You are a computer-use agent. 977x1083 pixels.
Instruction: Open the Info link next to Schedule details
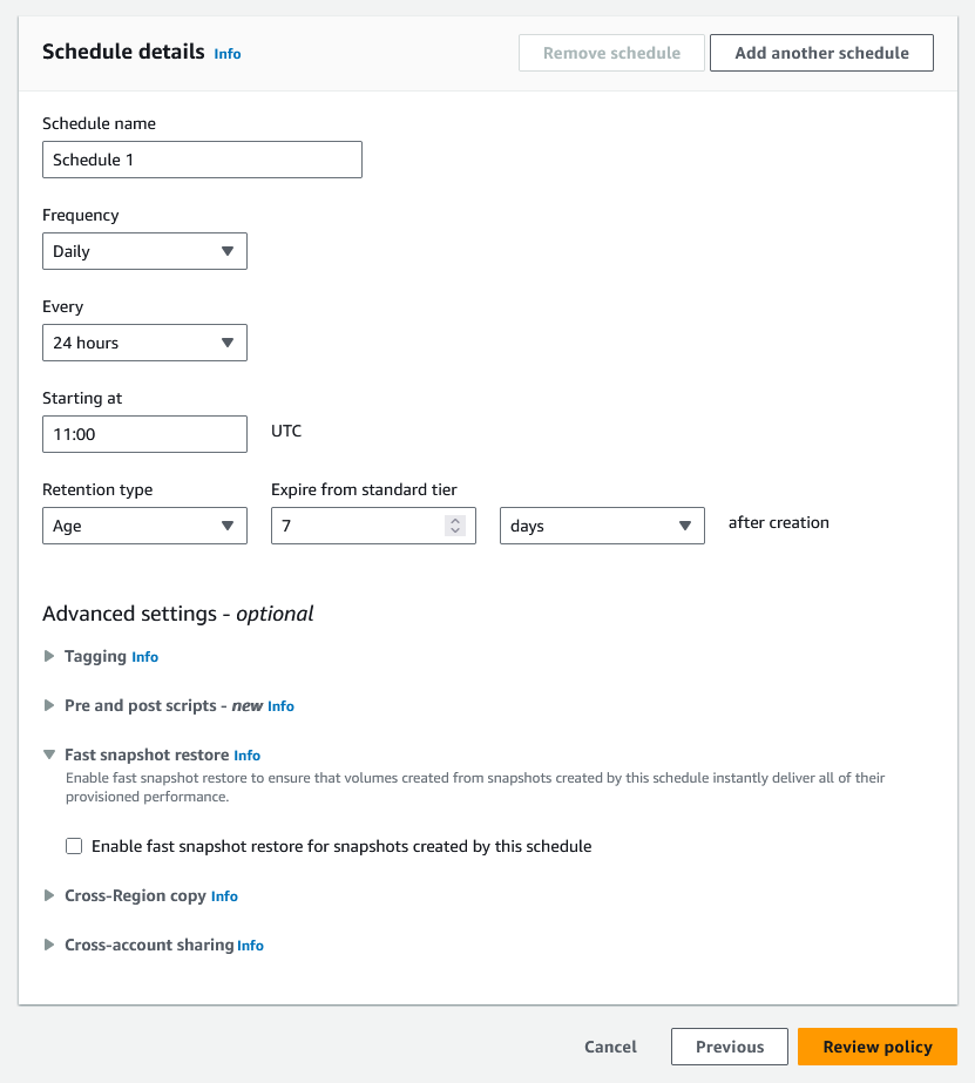(x=227, y=54)
